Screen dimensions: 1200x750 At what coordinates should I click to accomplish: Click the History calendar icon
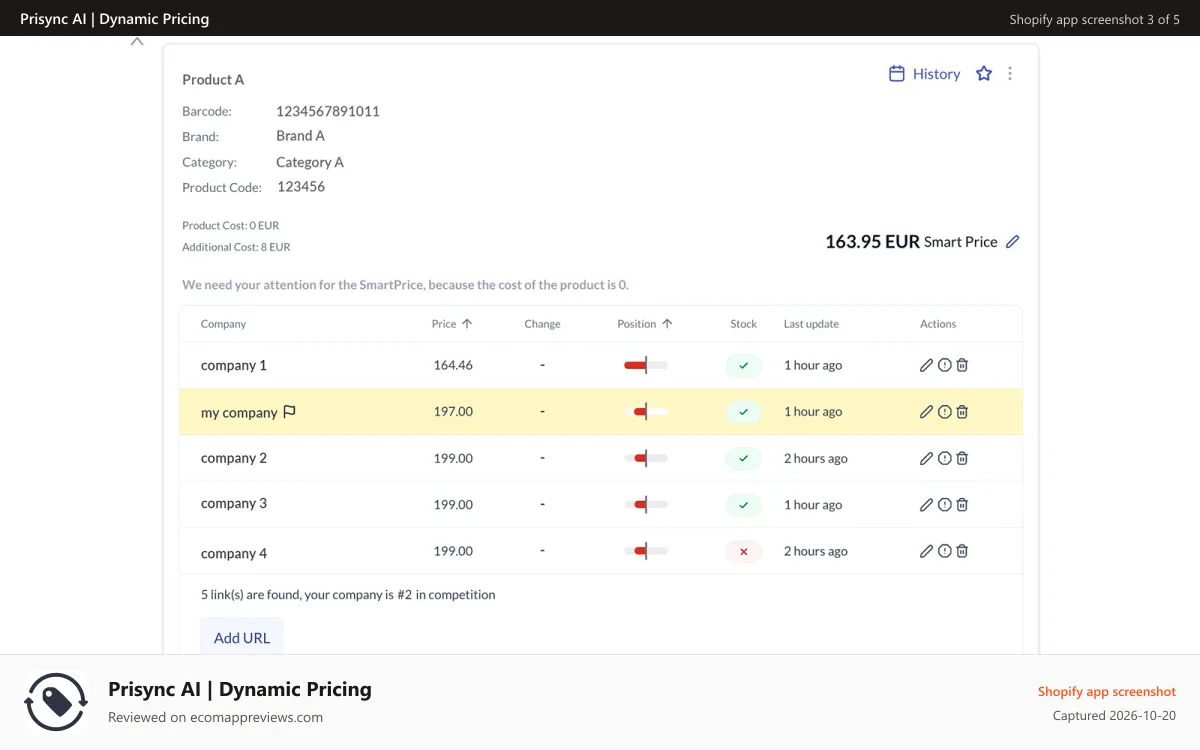point(897,74)
